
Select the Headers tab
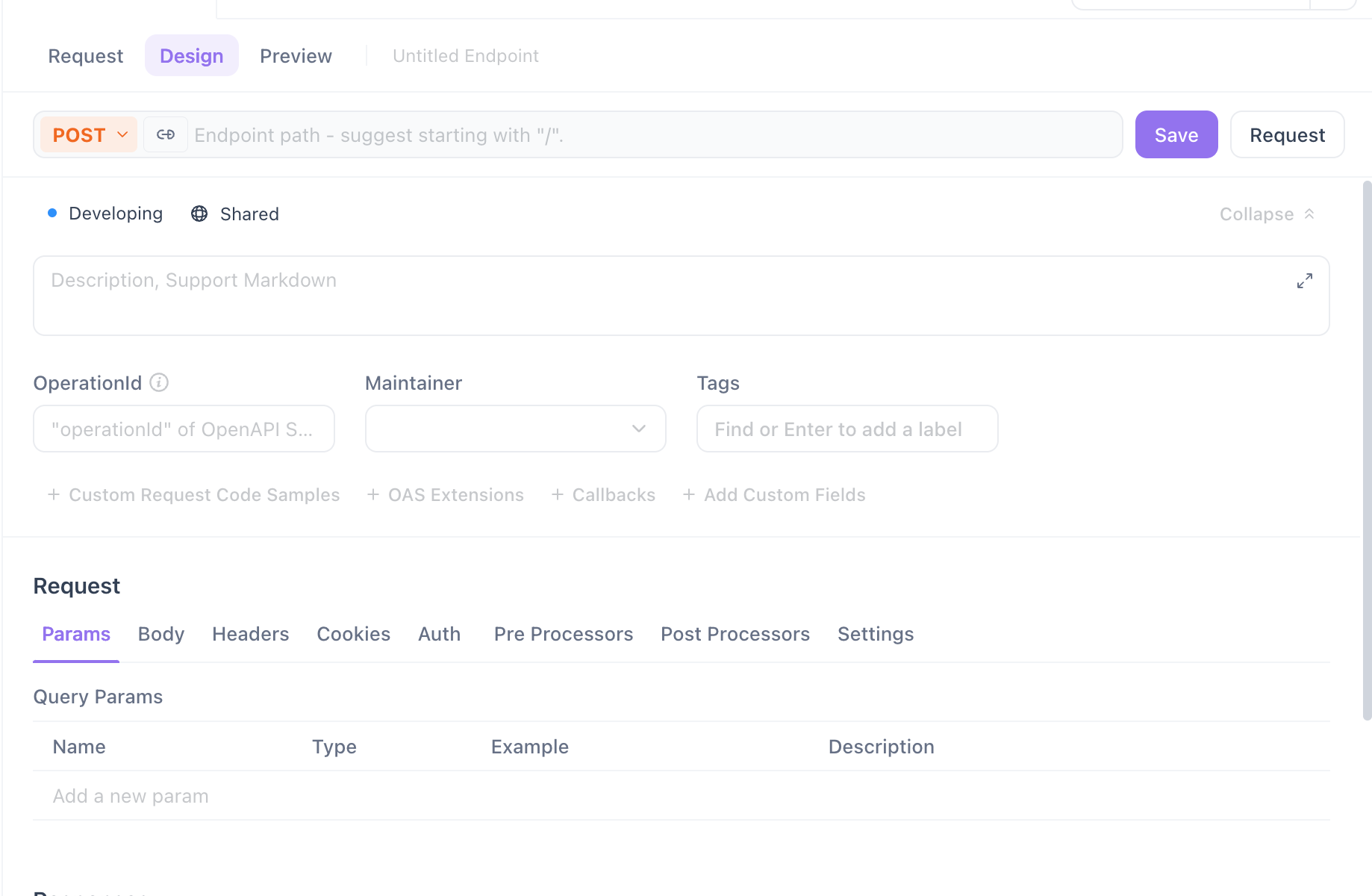[250, 634]
